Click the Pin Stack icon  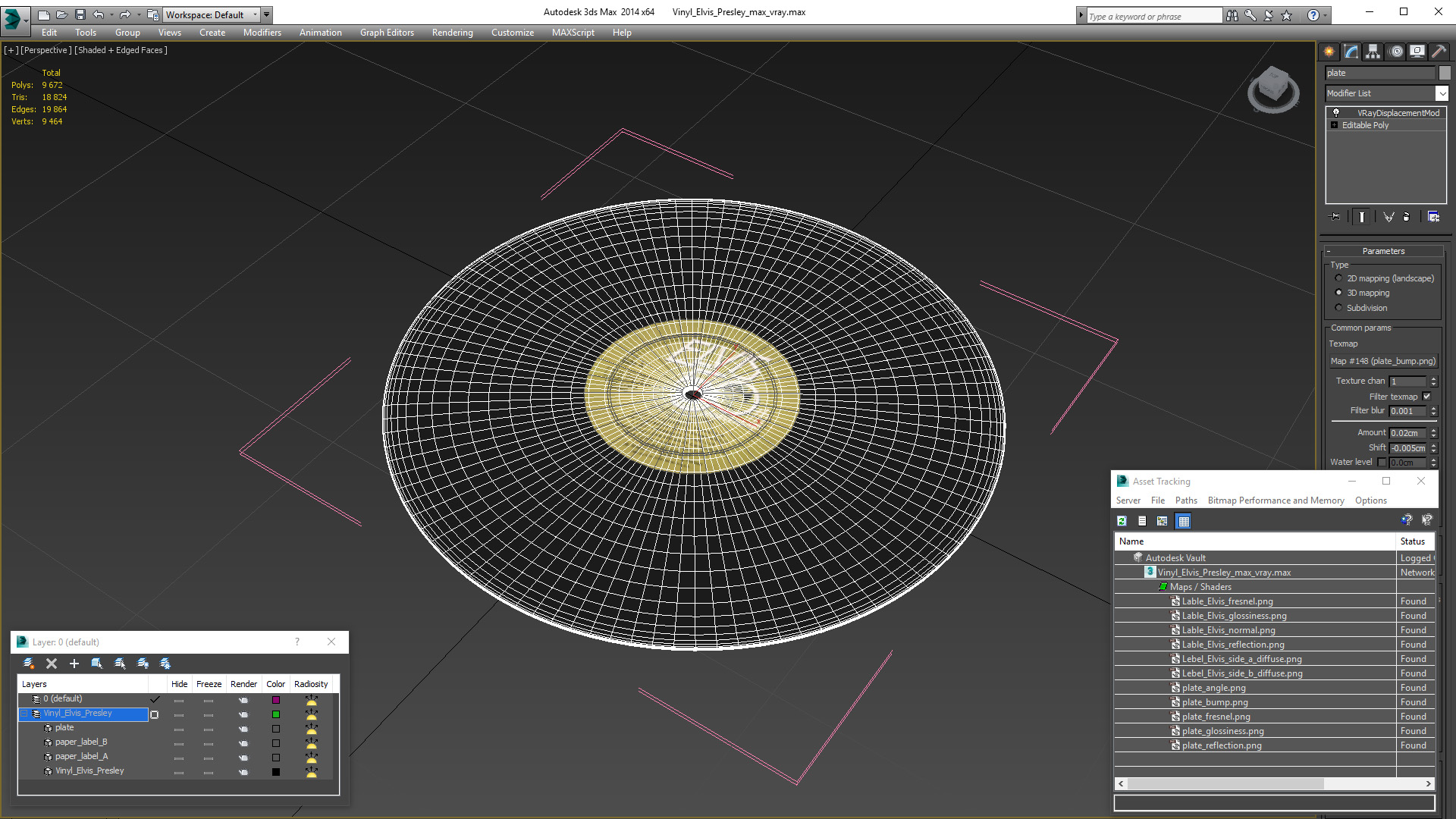pos(1335,217)
